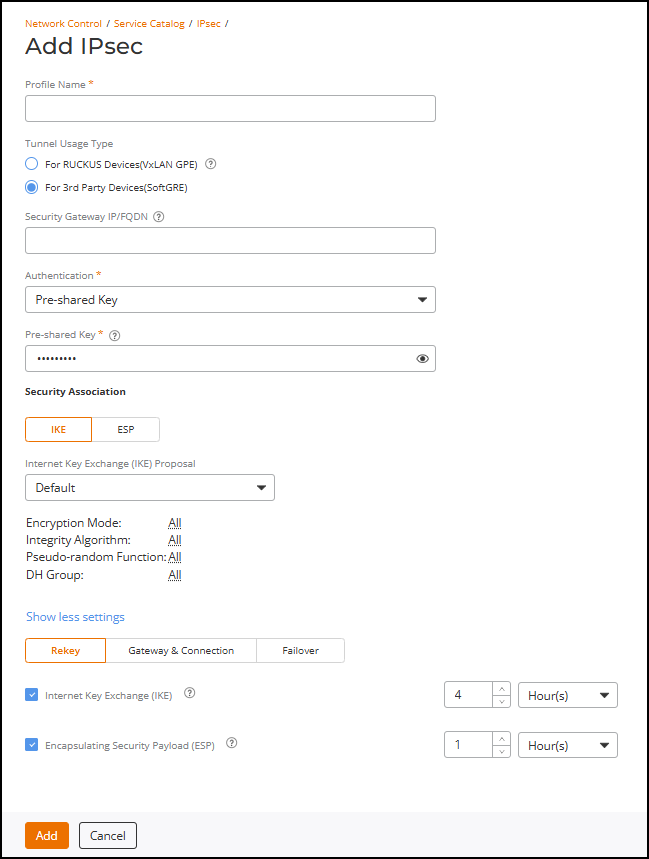Uncheck the Internet Key Exchange (IKE) checkbox
Viewport: 649px width, 859px height.
32,694
